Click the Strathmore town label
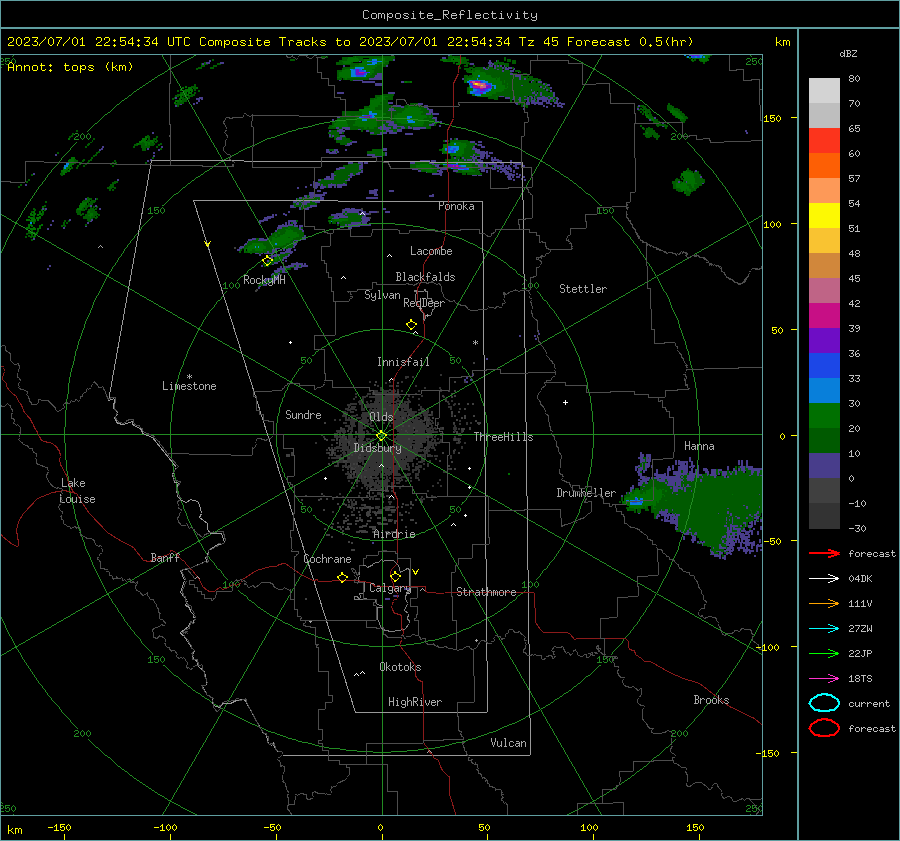 (x=486, y=592)
